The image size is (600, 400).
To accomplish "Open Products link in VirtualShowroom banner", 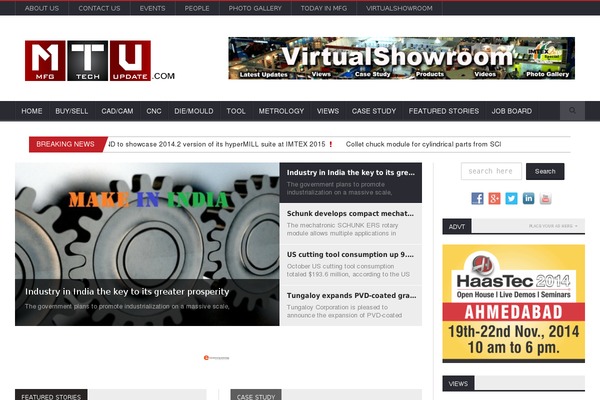I will [430, 74].
